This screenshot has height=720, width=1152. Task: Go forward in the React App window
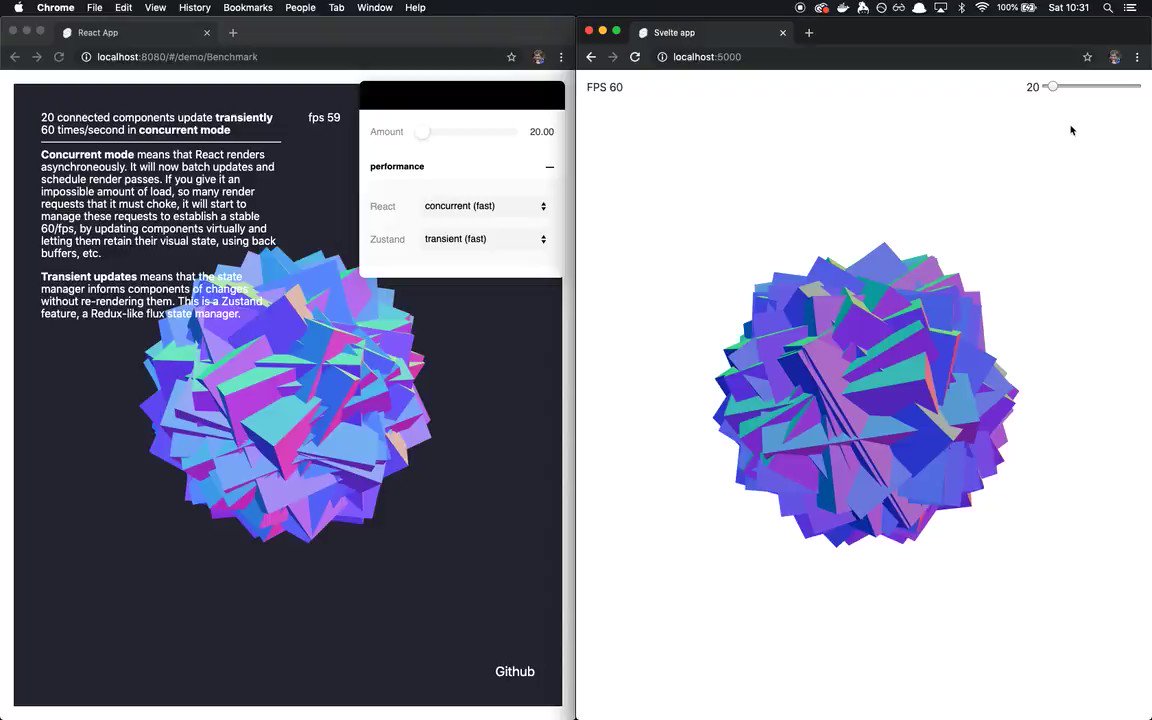click(x=37, y=57)
